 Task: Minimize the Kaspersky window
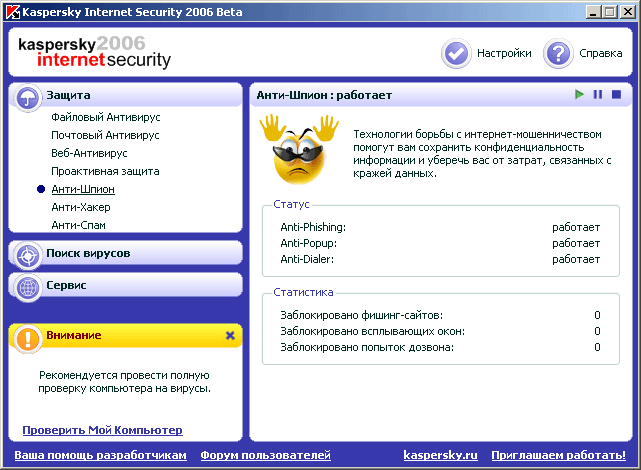pyautogui.click(x=593, y=12)
